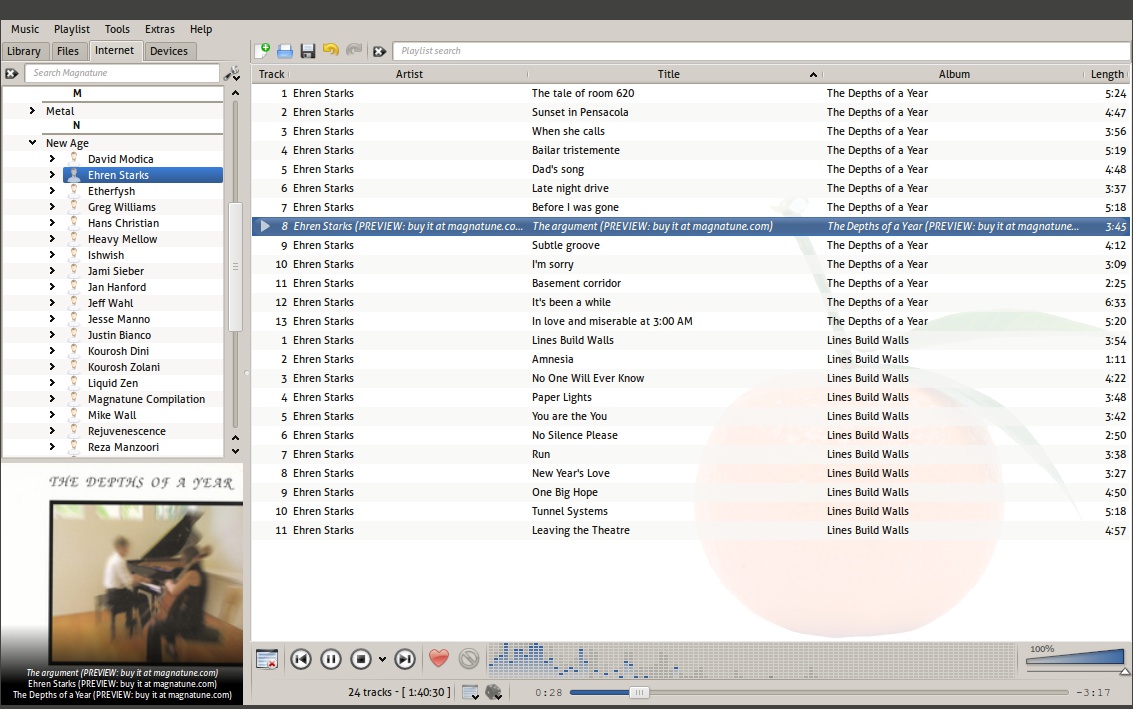
Task: Ban the current track icon
Action: [x=469, y=658]
